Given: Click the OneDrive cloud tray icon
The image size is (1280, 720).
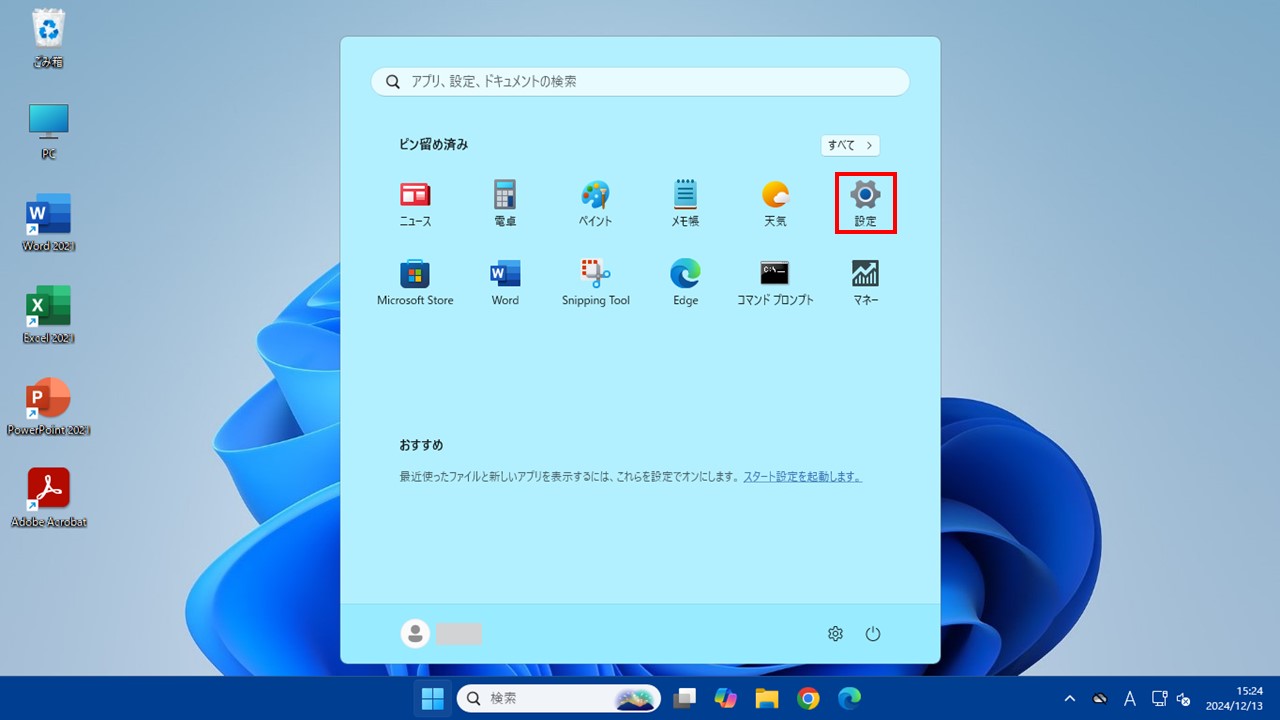Looking at the screenshot, I should click(1099, 698).
